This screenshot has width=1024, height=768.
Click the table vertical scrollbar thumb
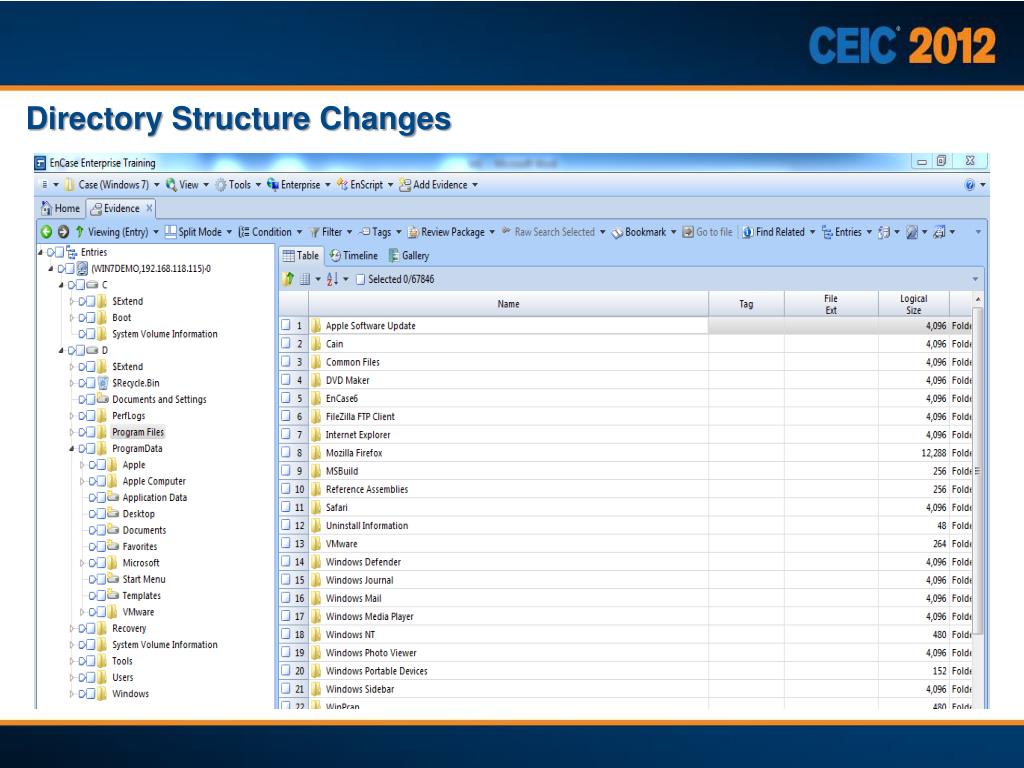click(978, 471)
